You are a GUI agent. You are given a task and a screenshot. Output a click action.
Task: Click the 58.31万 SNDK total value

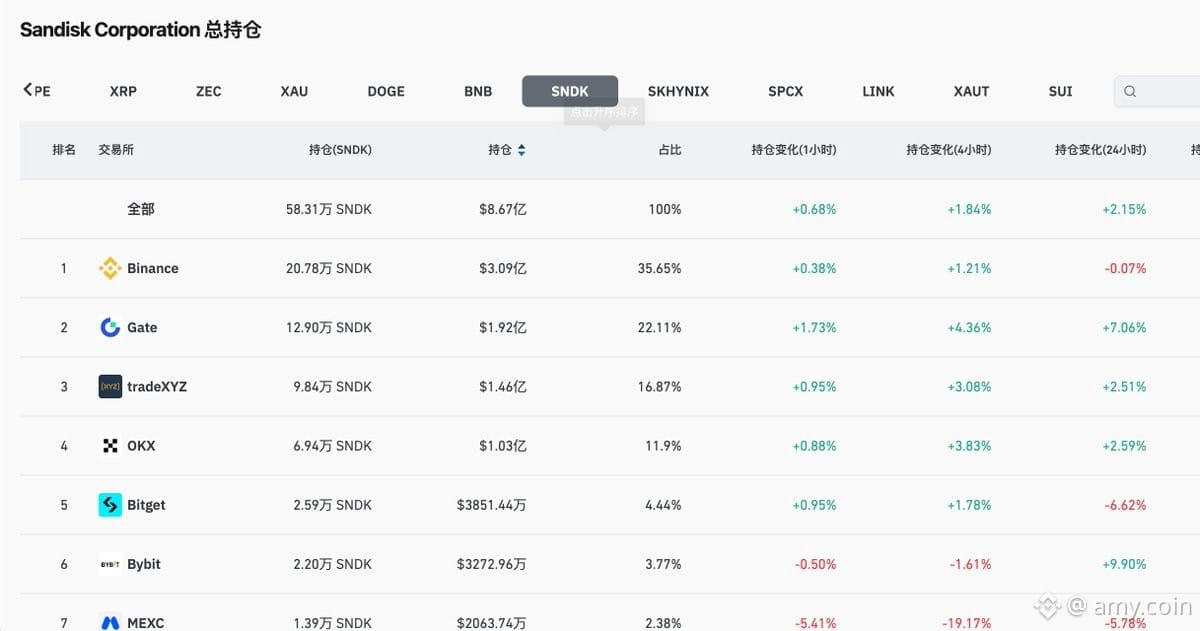coord(329,209)
